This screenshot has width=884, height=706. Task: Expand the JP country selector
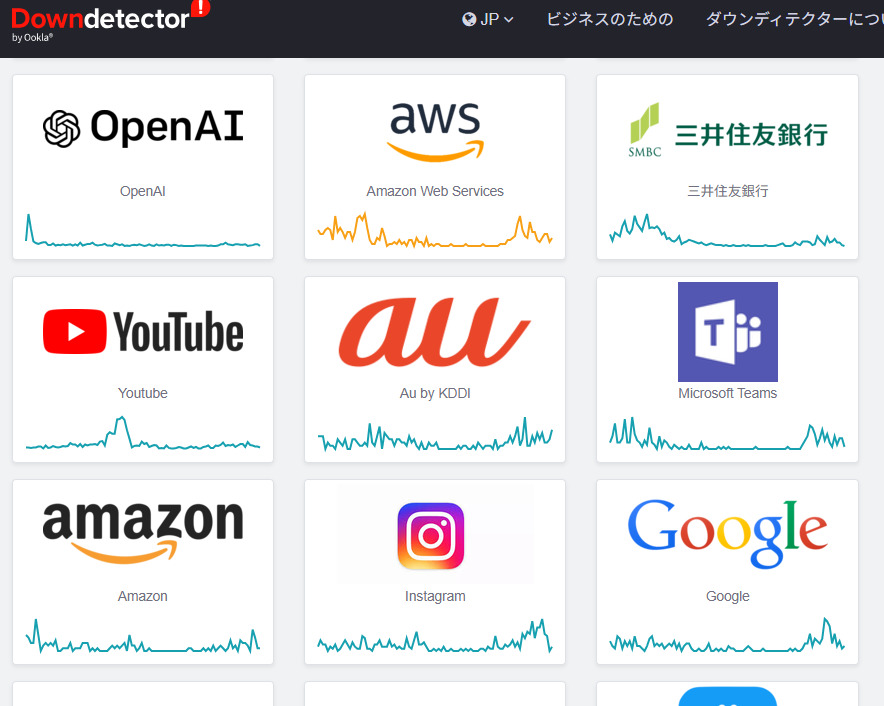(x=488, y=20)
